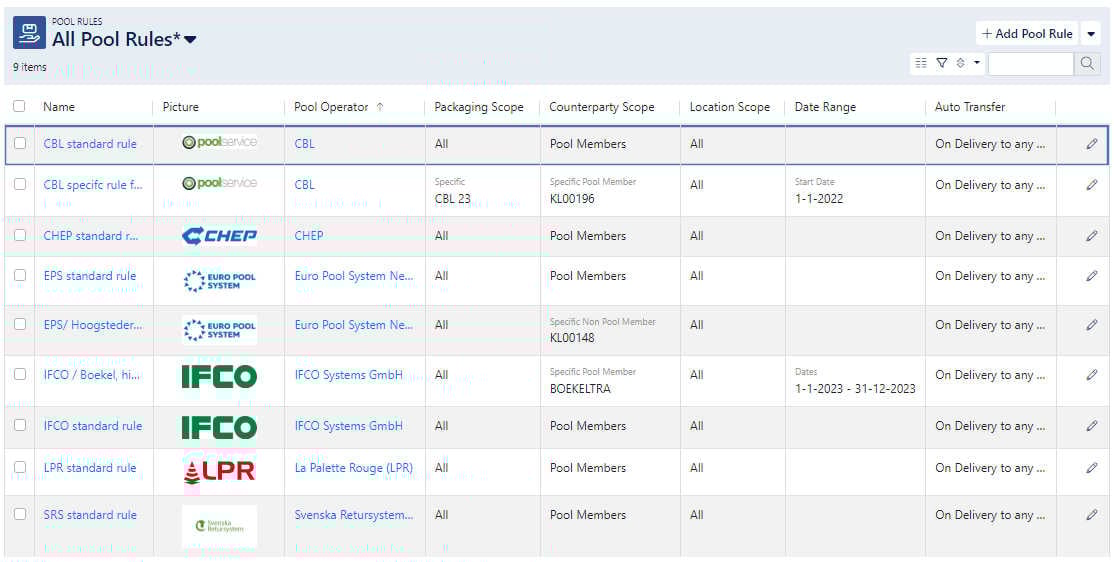Check the CBL standard rule row checkbox
1114x562 pixels.
pyautogui.click(x=20, y=144)
